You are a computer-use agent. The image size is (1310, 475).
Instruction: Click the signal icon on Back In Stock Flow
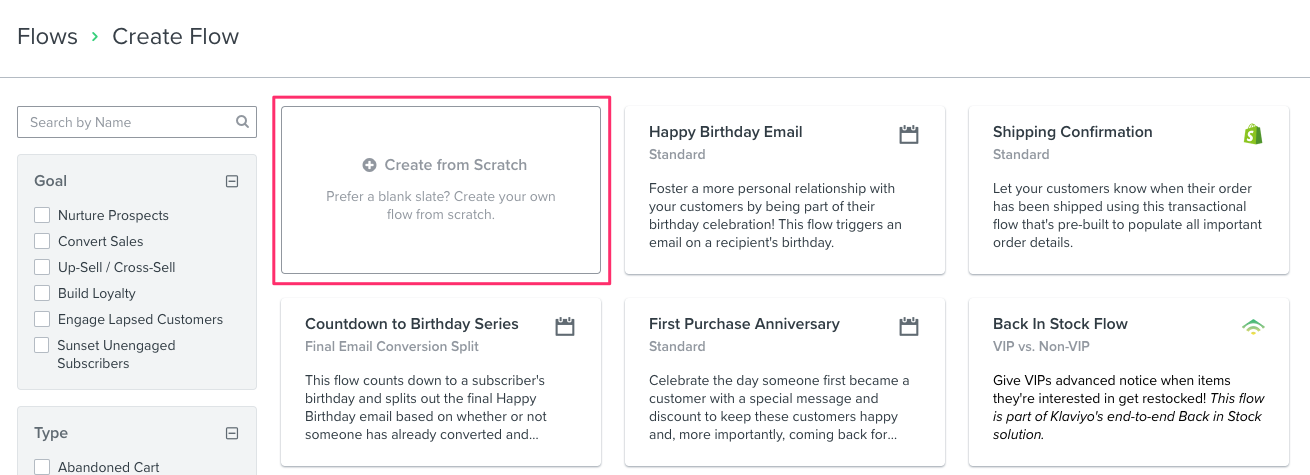tap(1252, 326)
